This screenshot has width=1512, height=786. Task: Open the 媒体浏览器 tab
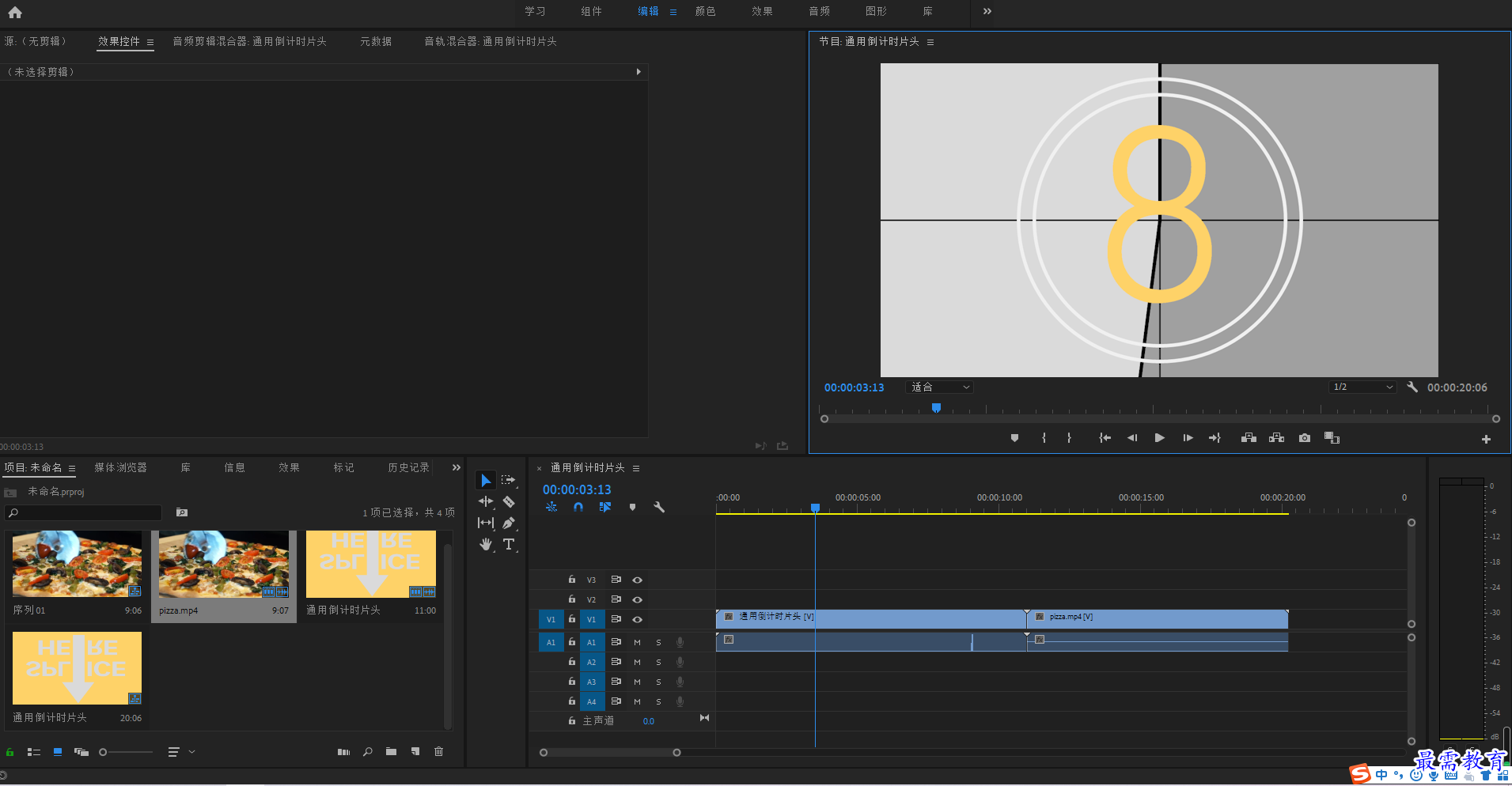point(120,467)
